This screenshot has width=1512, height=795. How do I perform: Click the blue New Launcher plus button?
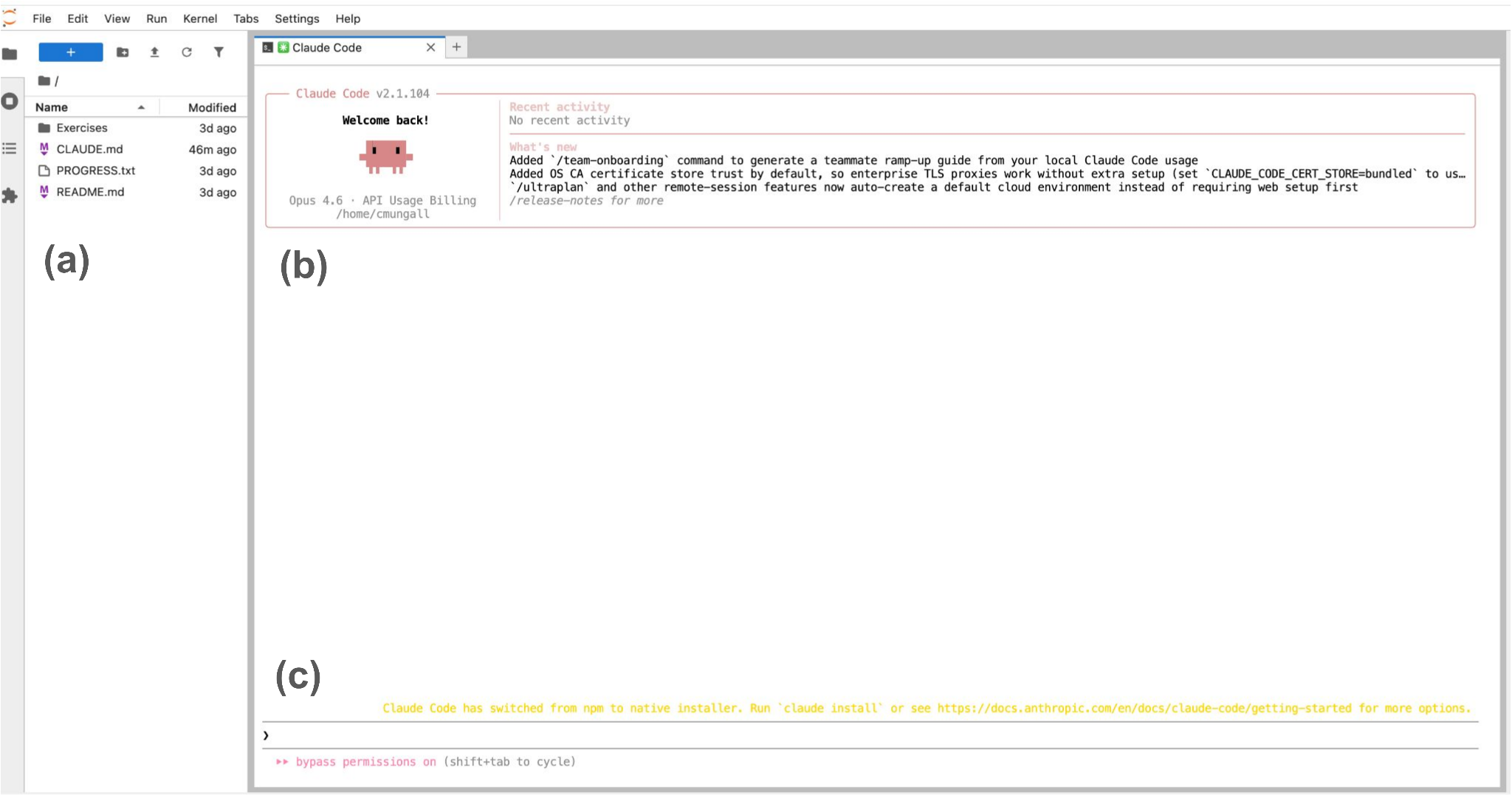point(71,52)
